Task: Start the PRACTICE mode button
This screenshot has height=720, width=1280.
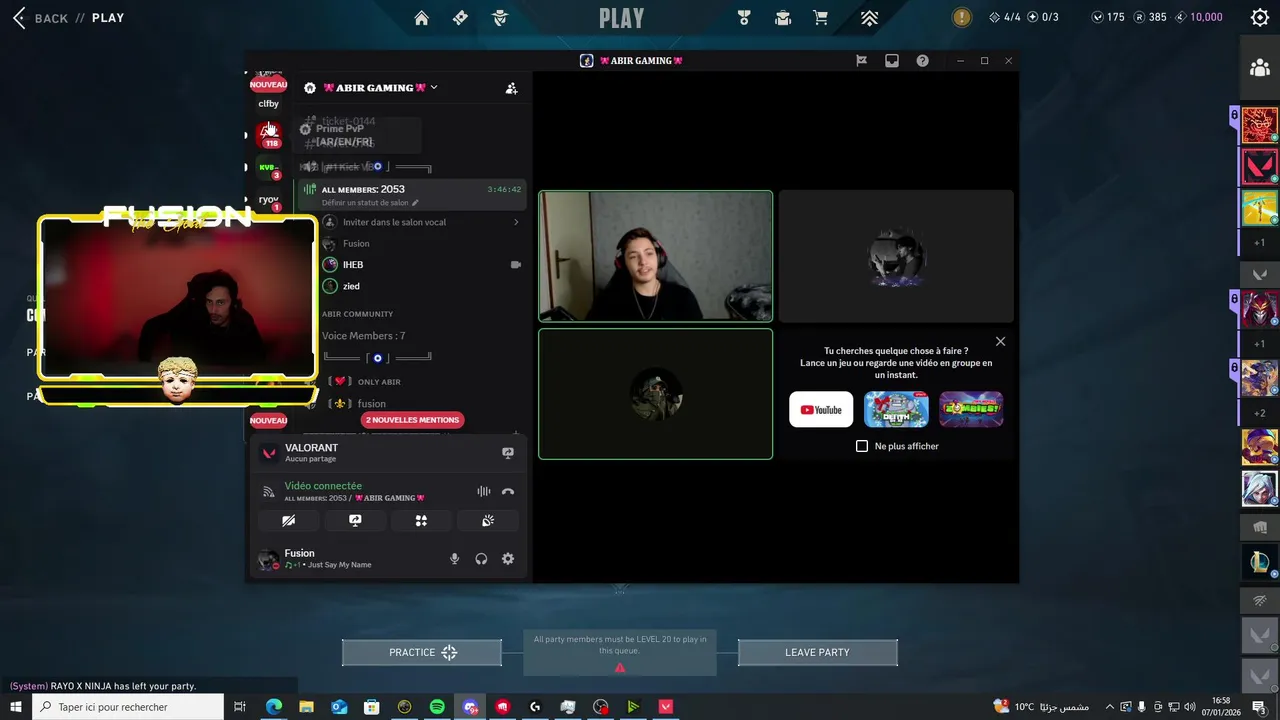Action: (422, 653)
